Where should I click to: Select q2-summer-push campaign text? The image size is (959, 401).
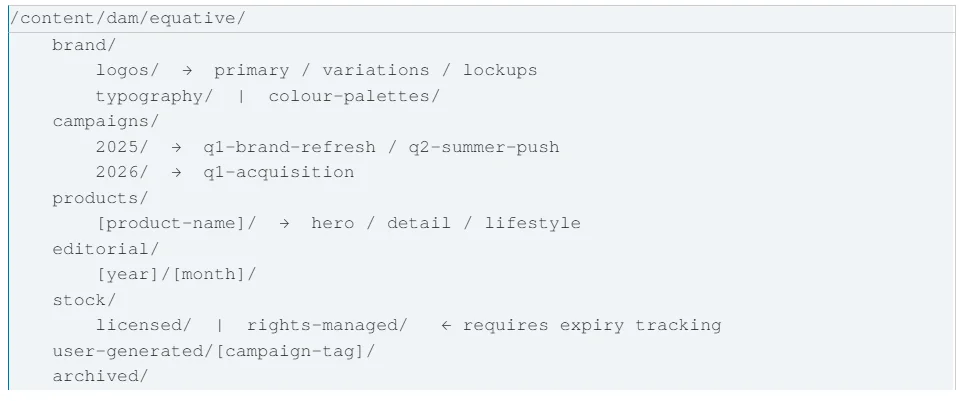(484, 147)
